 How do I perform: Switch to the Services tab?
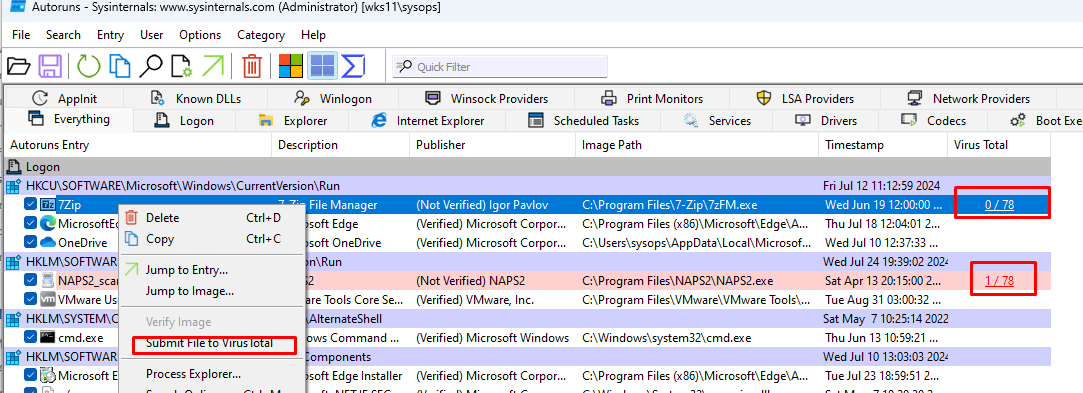[716, 121]
